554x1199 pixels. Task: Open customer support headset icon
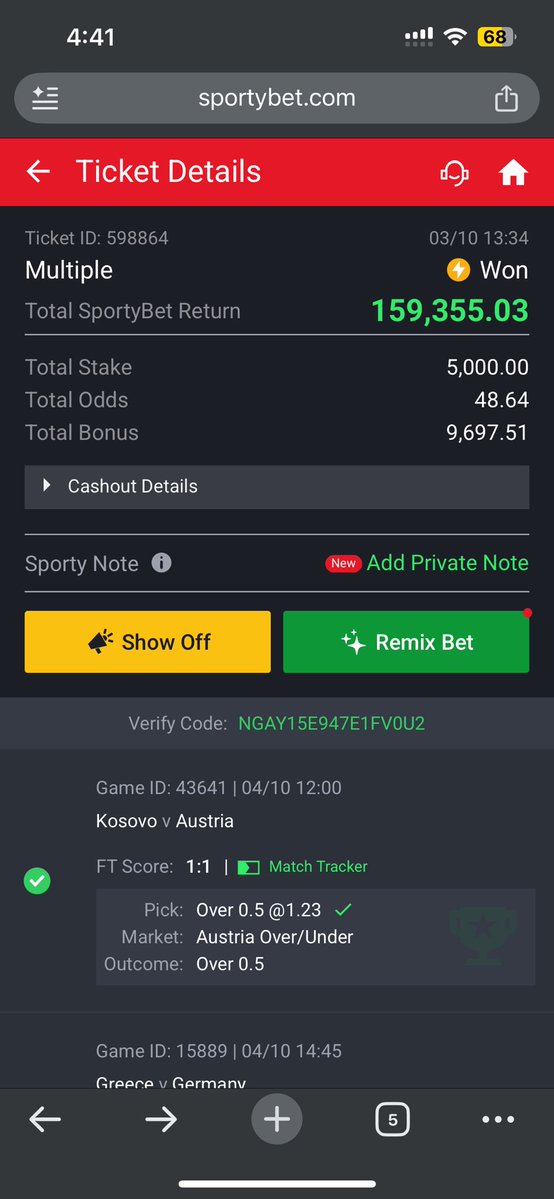[455, 172]
